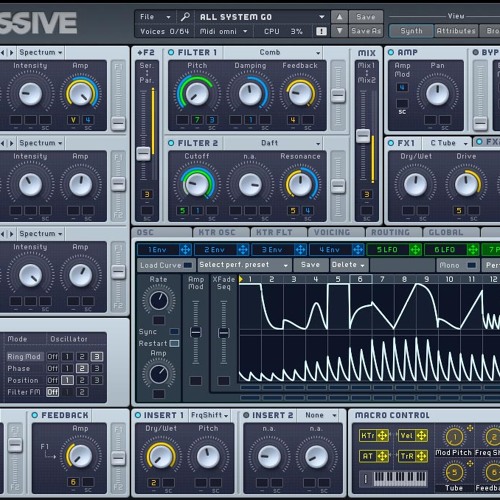Toggle the Insert 1 power button
This screenshot has height=500, width=500.
138,415
